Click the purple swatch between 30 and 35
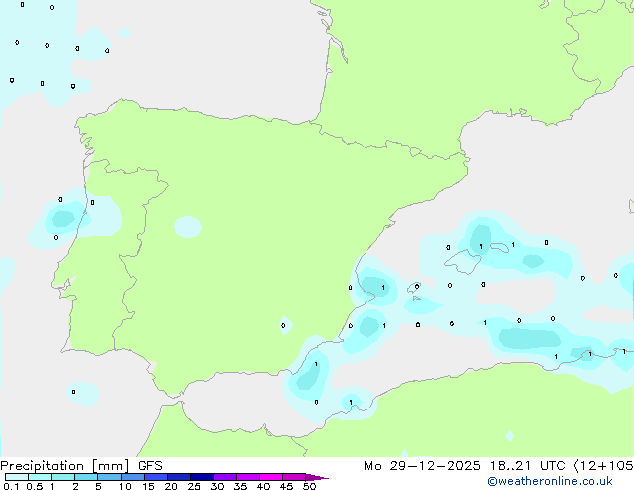Screen dimensions: 634x490 225,477
